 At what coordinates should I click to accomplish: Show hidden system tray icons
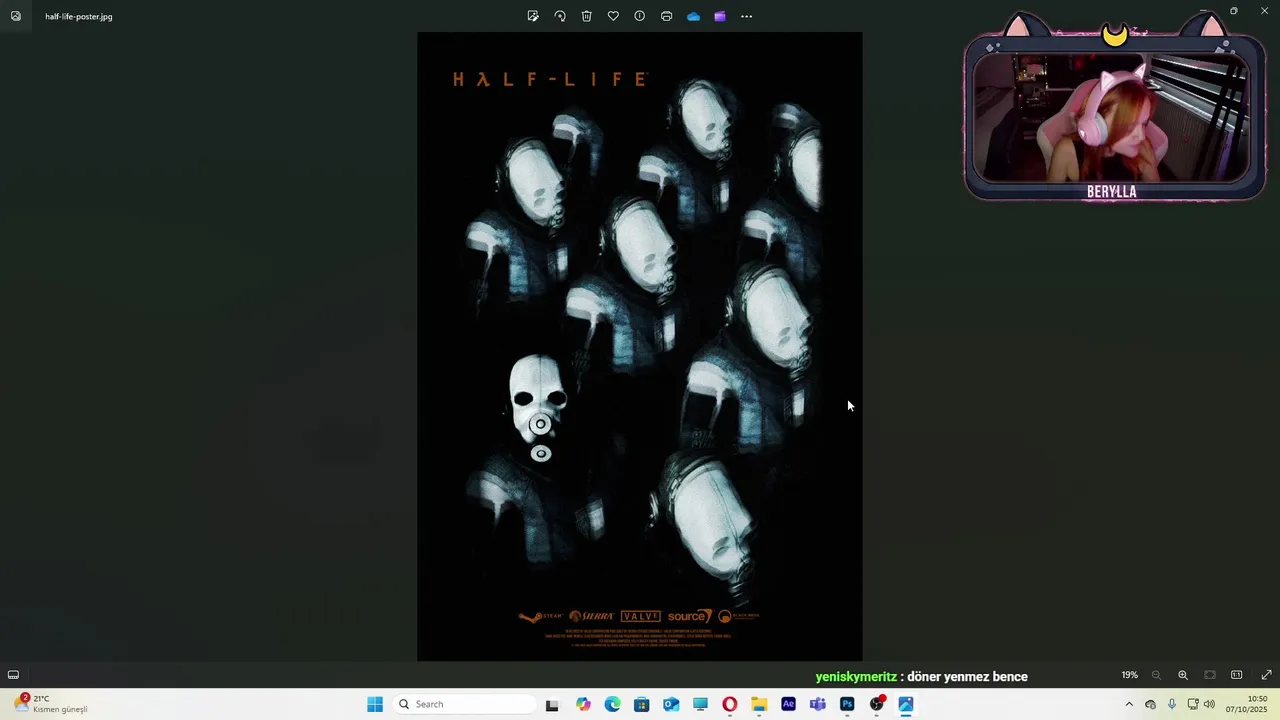1129,704
